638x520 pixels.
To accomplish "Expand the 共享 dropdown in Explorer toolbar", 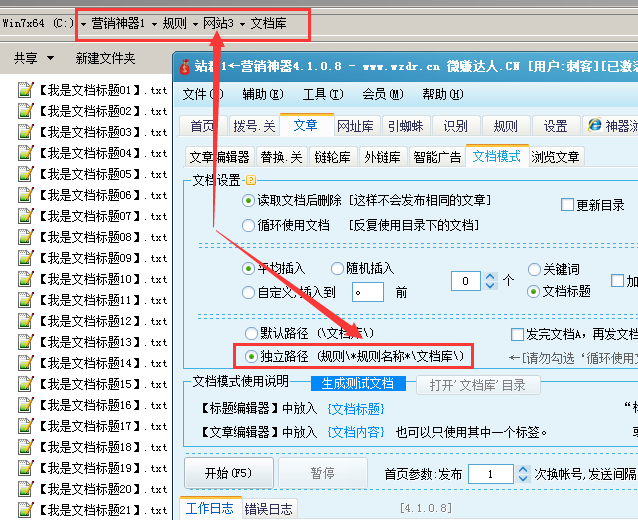I will point(50,59).
